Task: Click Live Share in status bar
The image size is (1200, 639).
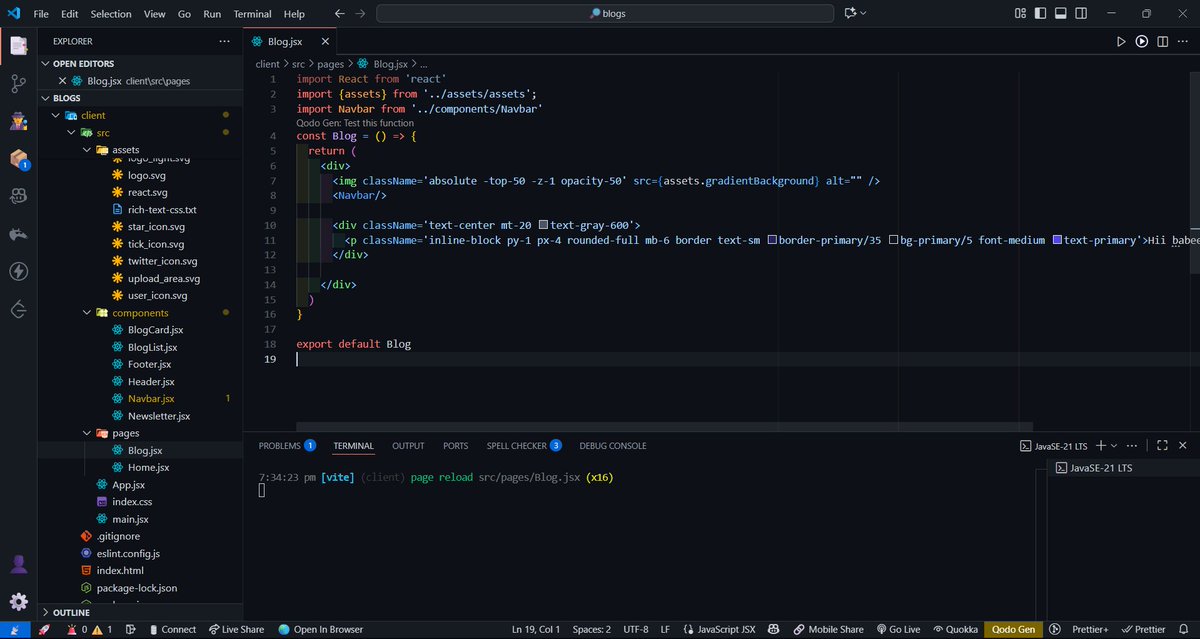Action: coord(236,629)
